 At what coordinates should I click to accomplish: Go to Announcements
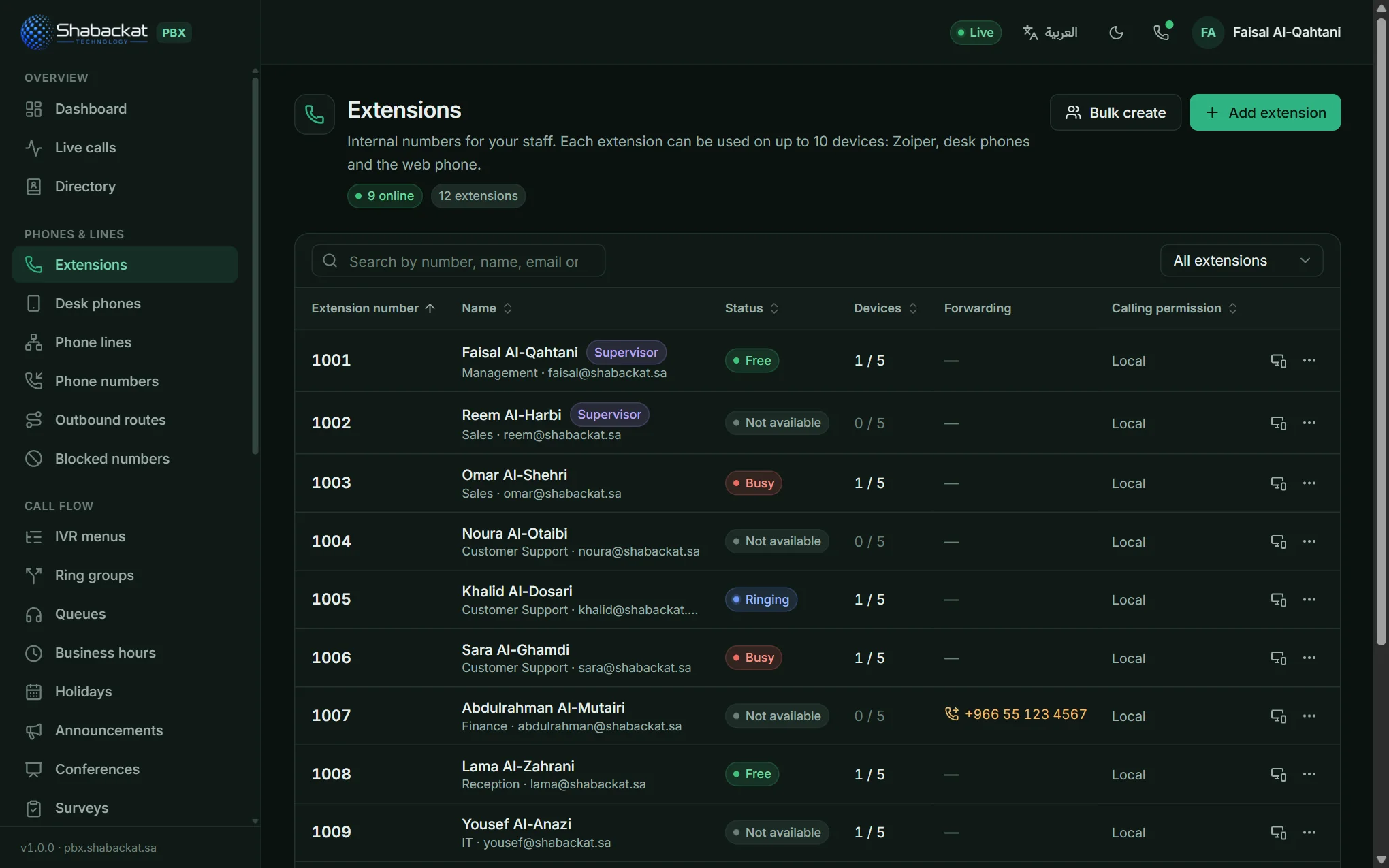(x=125, y=730)
